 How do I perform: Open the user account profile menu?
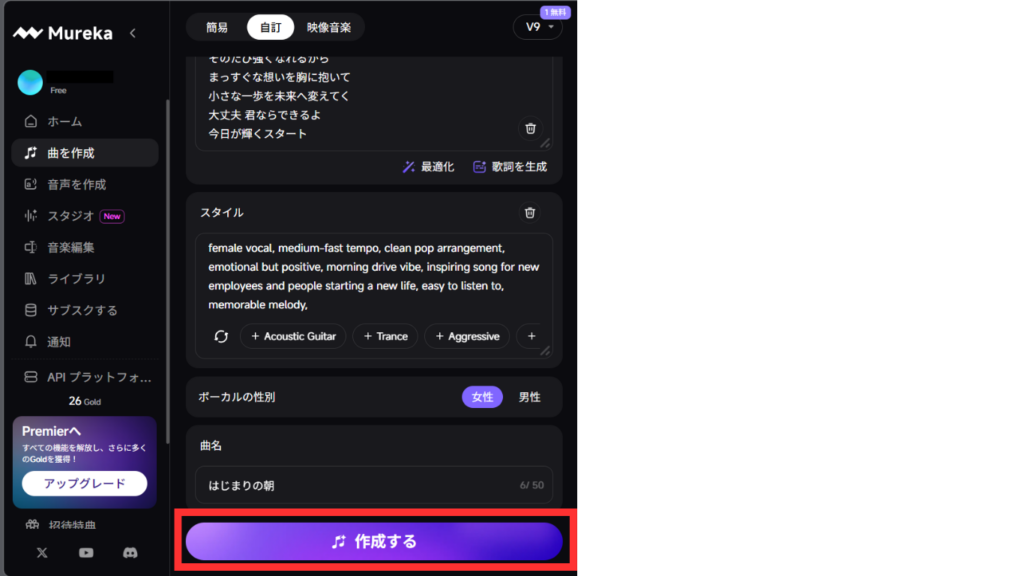tap(31, 82)
